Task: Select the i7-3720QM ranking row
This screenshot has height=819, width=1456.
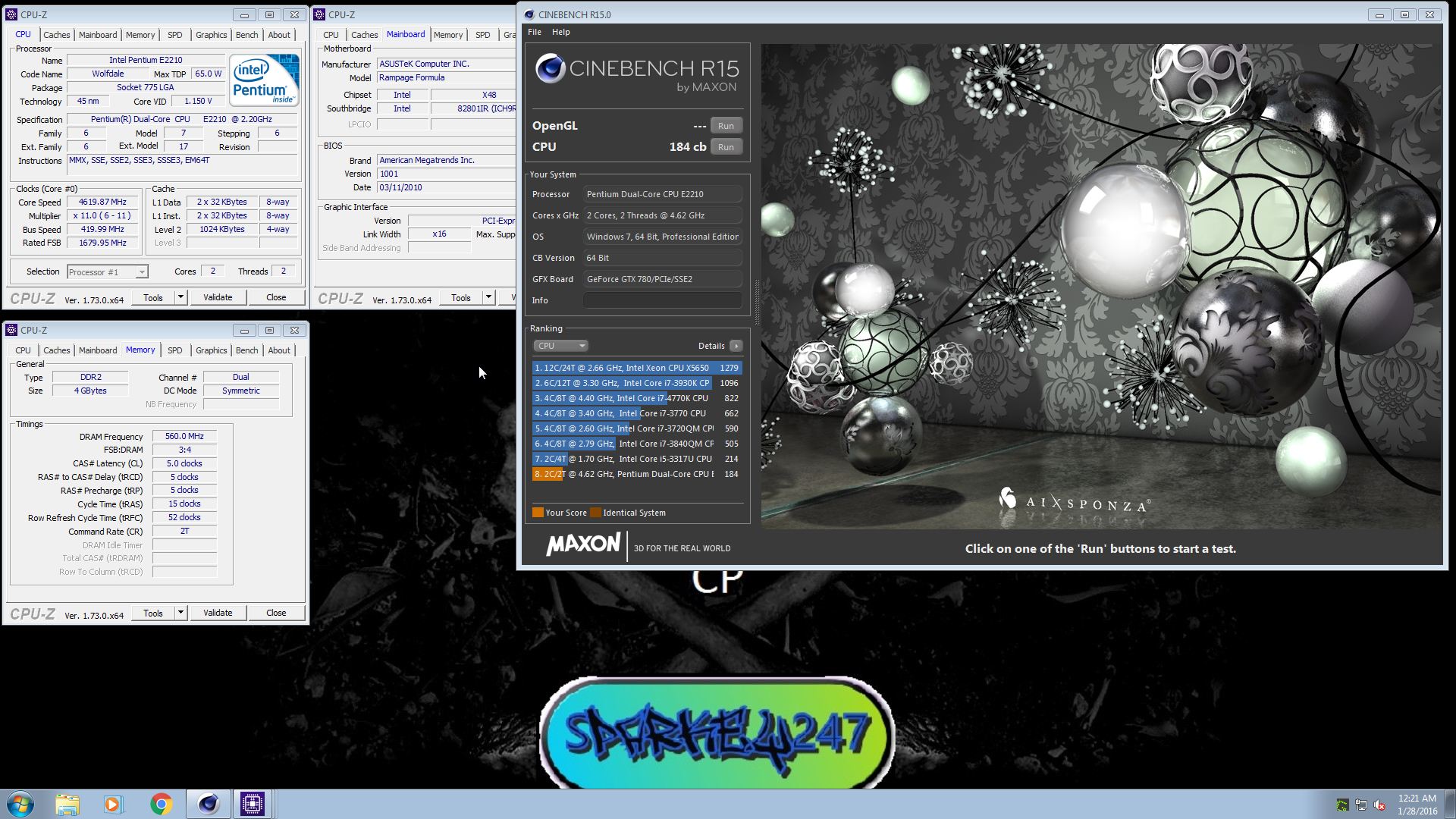Action: click(637, 428)
